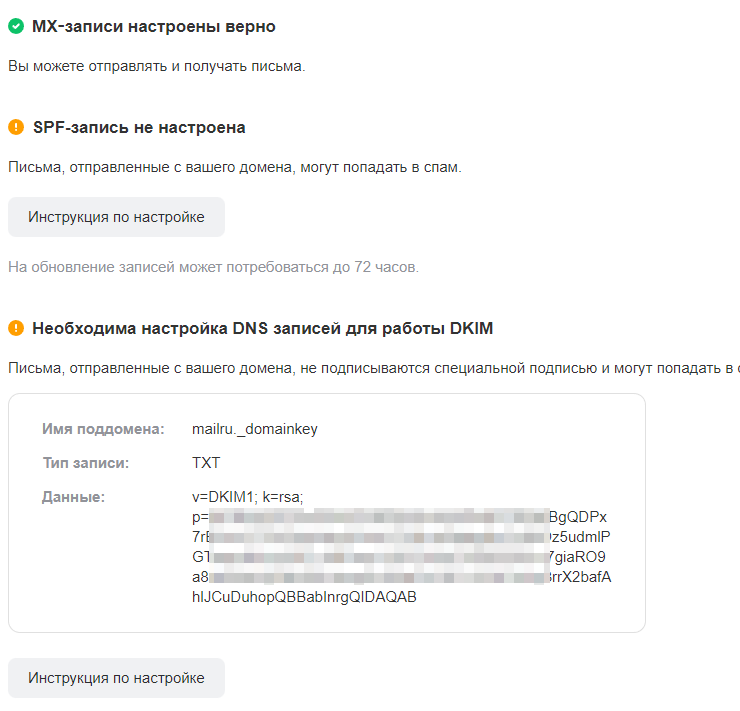The image size is (740, 711).
Task: Select the mailru._domainkey subdomain value
Action: coord(255,430)
